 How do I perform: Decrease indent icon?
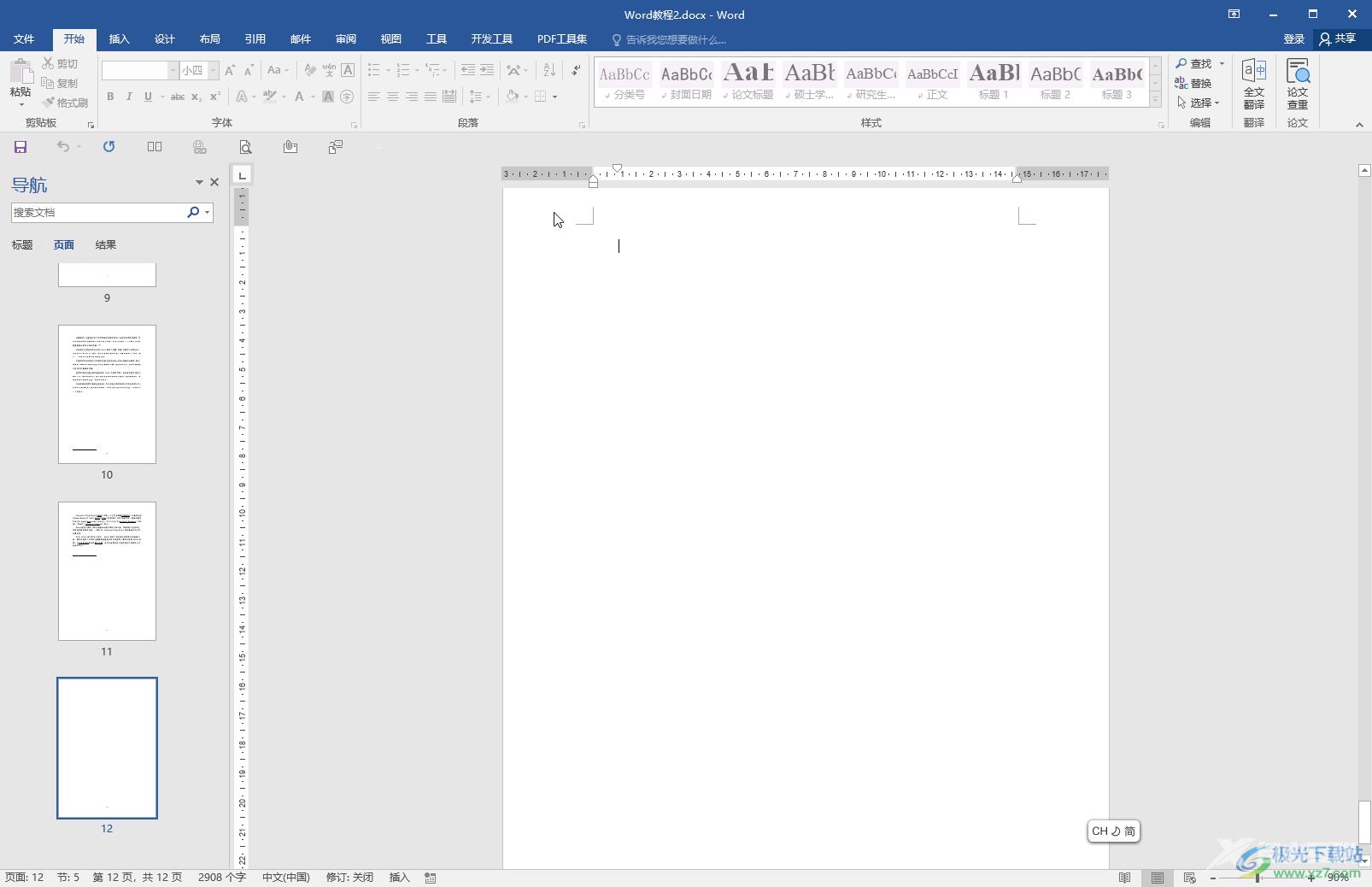[x=467, y=70]
